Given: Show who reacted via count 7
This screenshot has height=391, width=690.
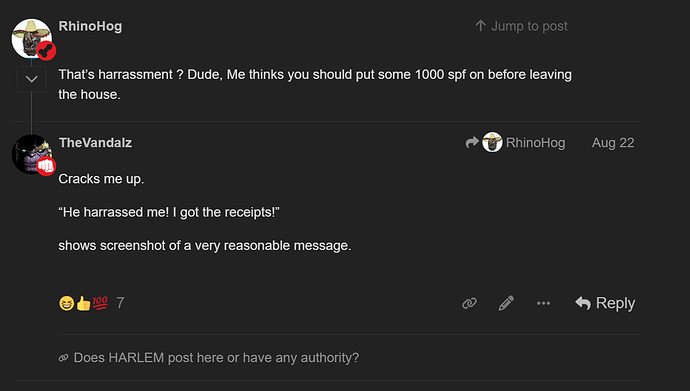Looking at the screenshot, I should (x=120, y=303).
